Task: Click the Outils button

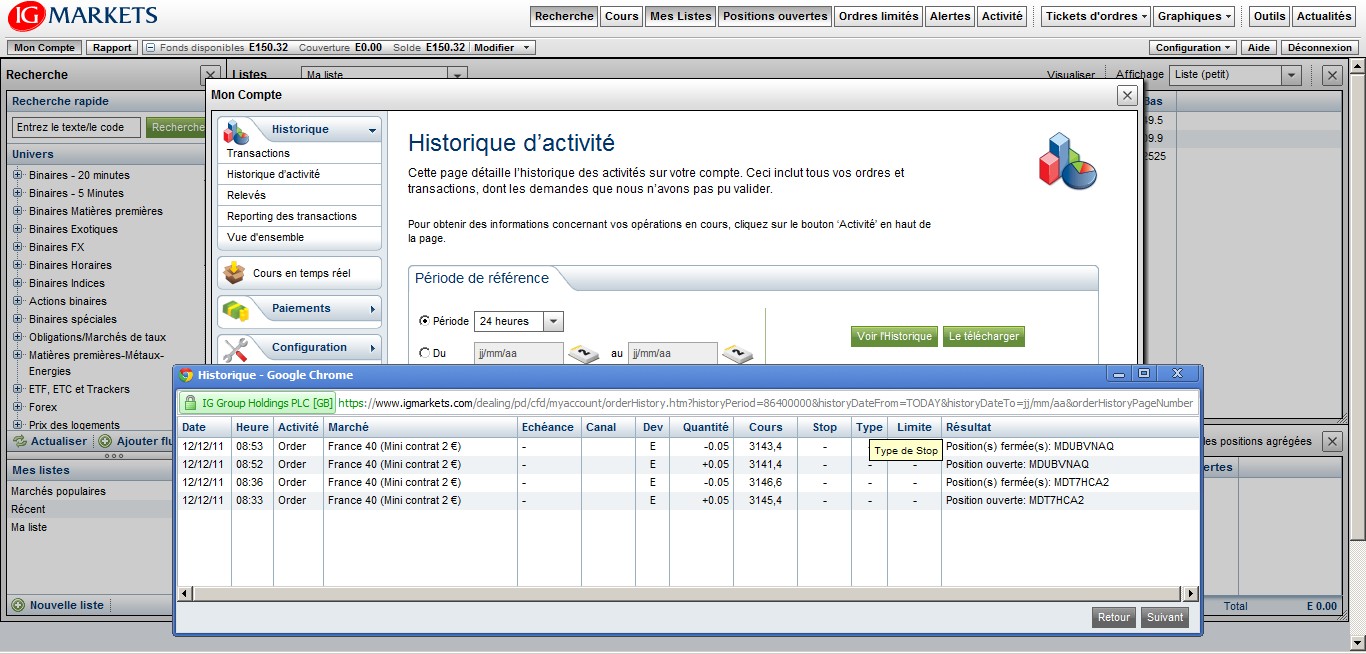Action: click(x=1269, y=16)
